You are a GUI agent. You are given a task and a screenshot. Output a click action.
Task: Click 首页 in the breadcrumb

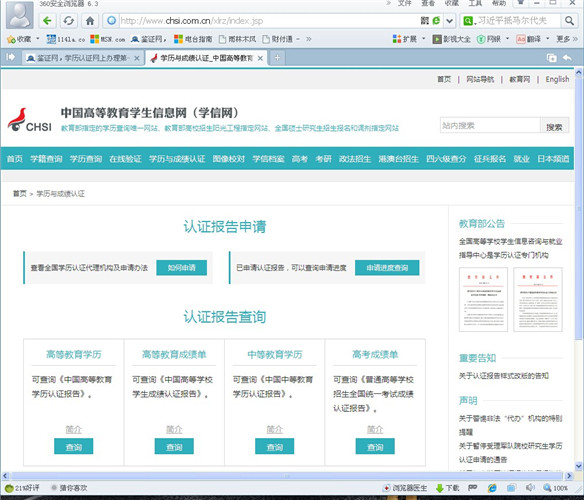click(x=20, y=193)
